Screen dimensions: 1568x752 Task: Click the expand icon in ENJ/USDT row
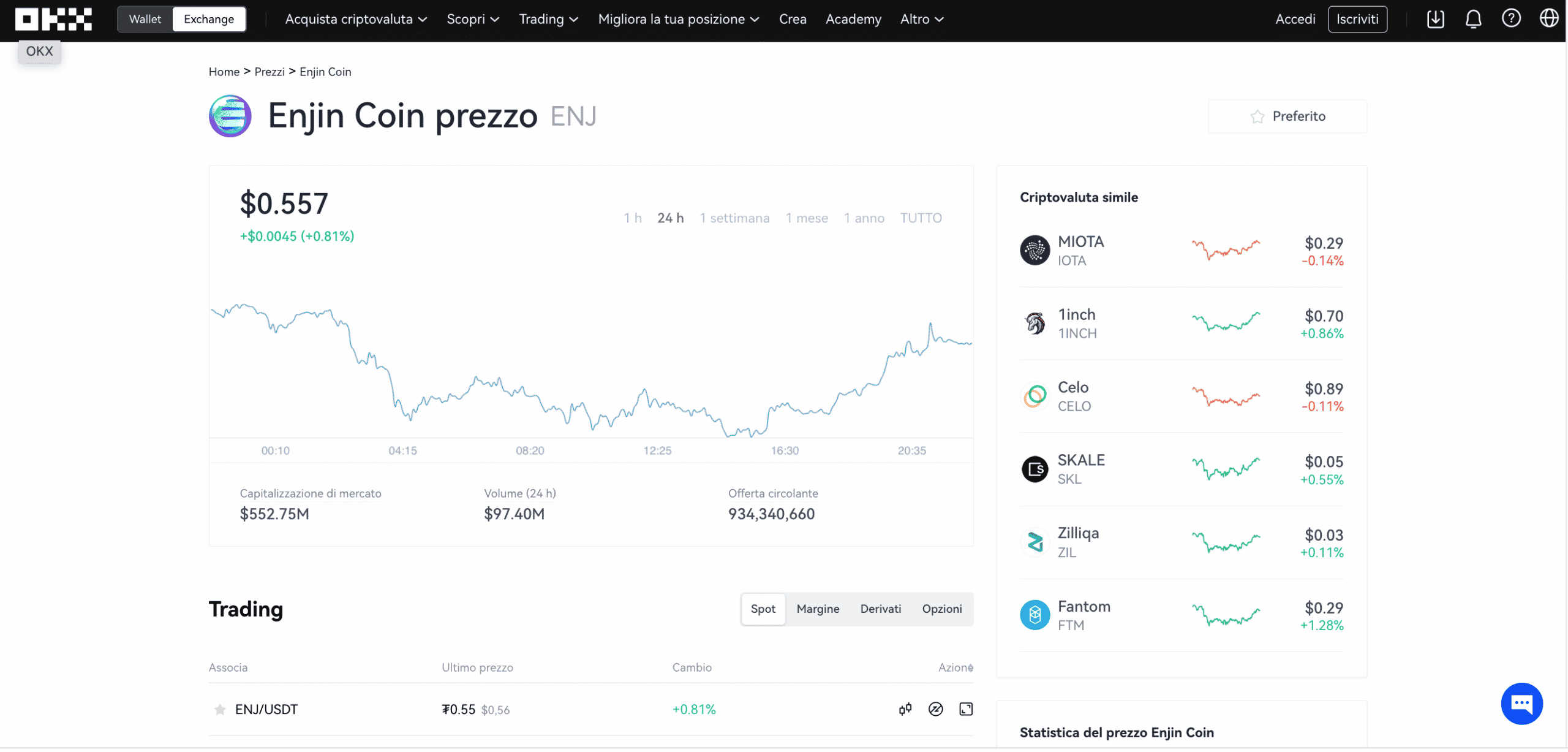point(966,709)
